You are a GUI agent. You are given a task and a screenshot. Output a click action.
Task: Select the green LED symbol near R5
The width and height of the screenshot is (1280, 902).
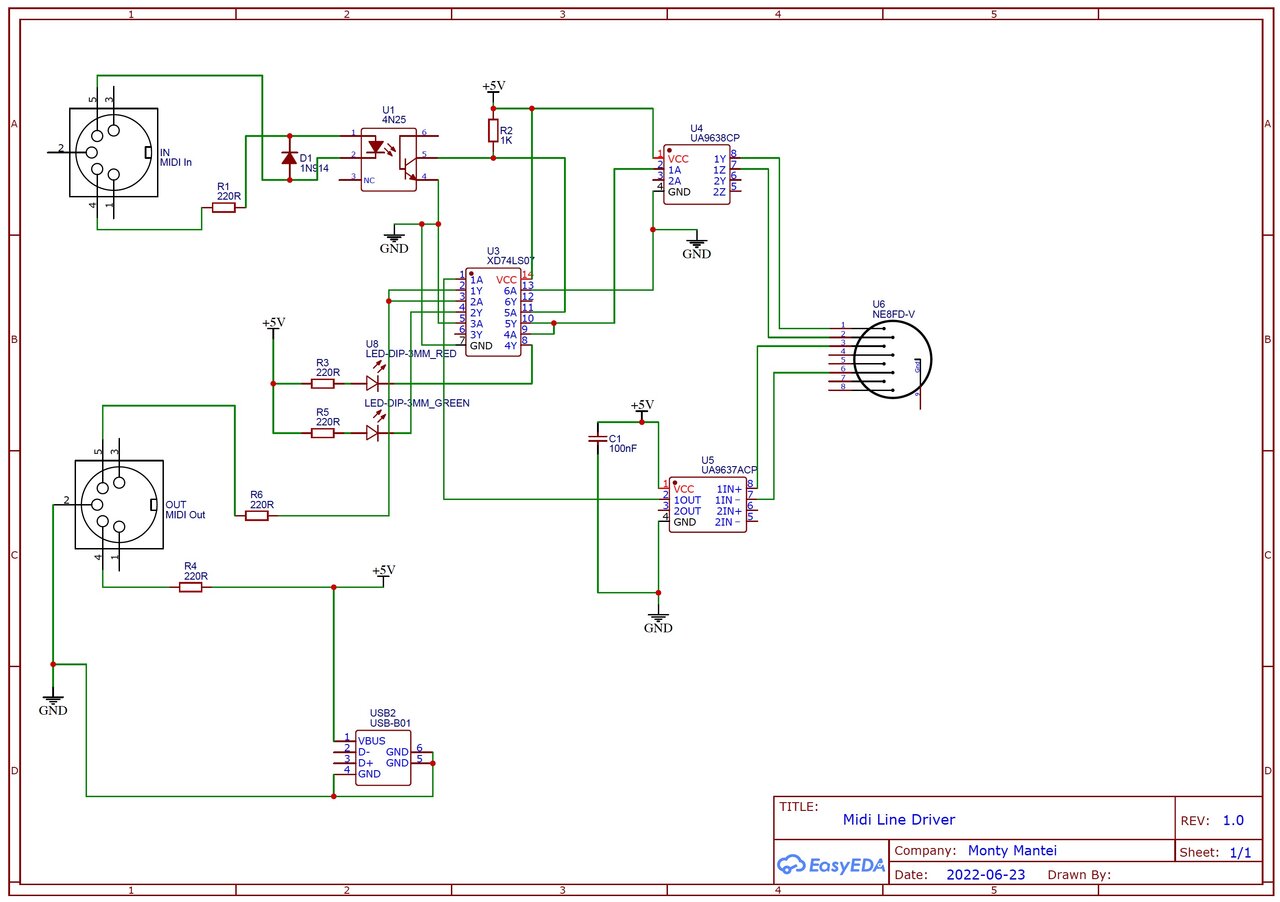(x=373, y=432)
